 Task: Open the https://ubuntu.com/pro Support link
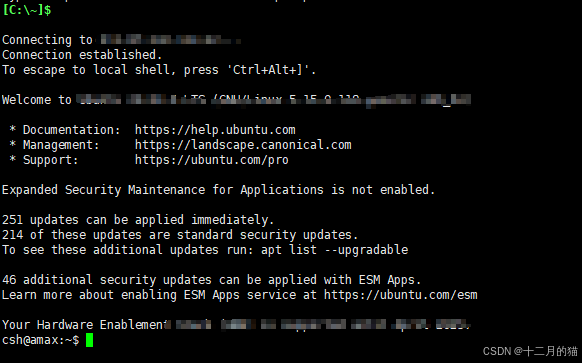point(211,160)
